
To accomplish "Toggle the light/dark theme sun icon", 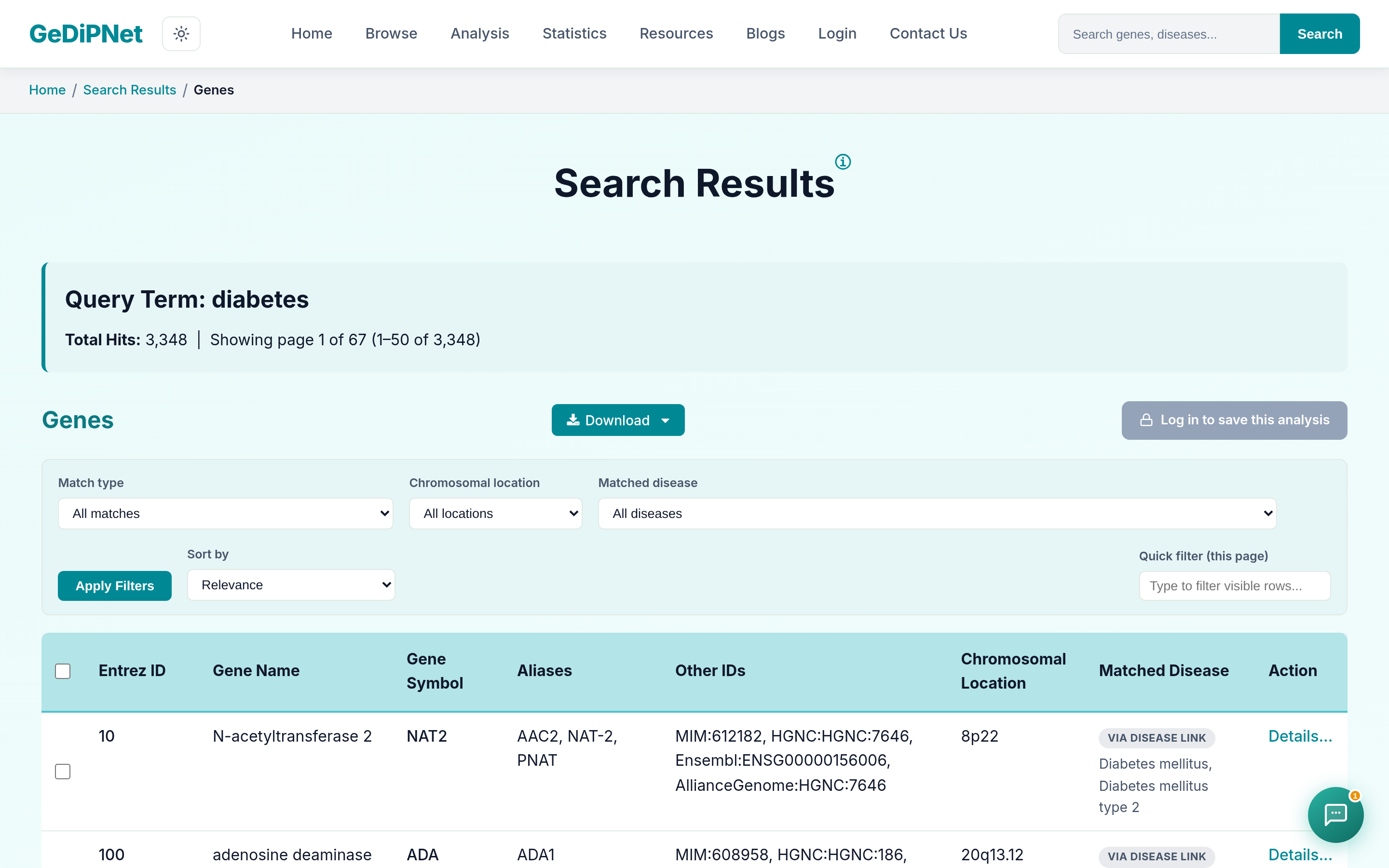I will tap(181, 34).
